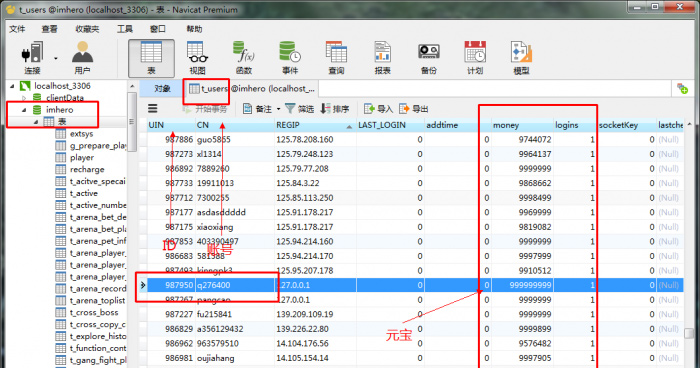Select the cell with account guo5865
Screen dimensions: 700x368
(235, 139)
